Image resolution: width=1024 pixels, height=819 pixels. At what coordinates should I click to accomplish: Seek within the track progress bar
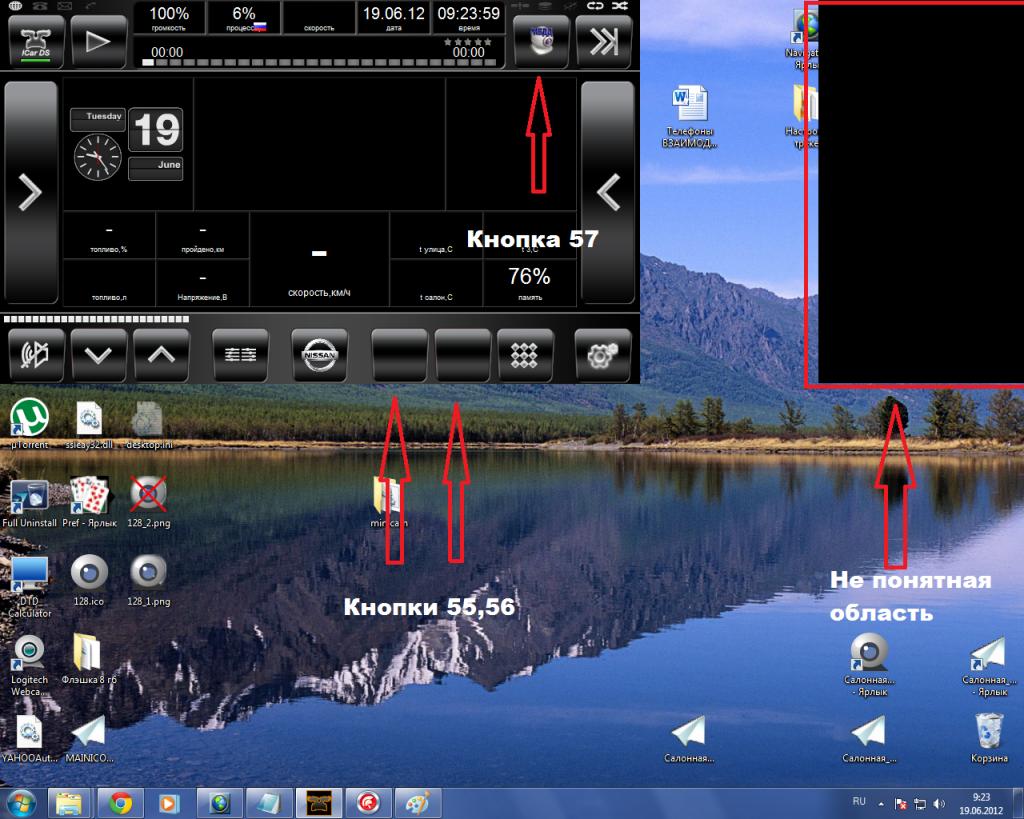click(319, 63)
